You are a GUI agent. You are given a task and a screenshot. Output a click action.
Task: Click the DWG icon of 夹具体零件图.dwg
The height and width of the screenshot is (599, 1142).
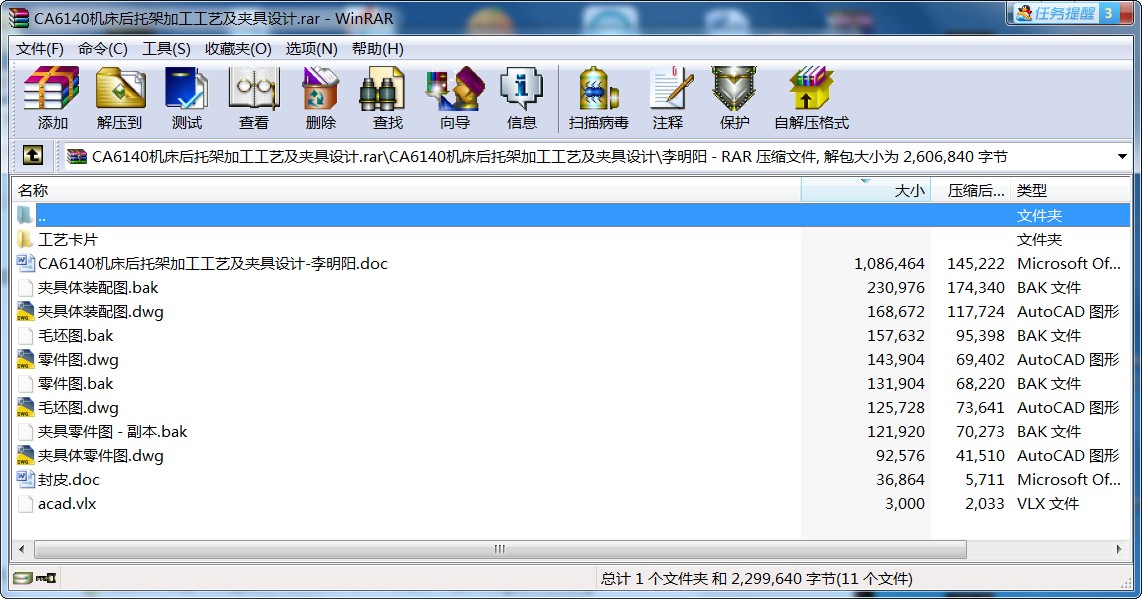(x=25, y=455)
